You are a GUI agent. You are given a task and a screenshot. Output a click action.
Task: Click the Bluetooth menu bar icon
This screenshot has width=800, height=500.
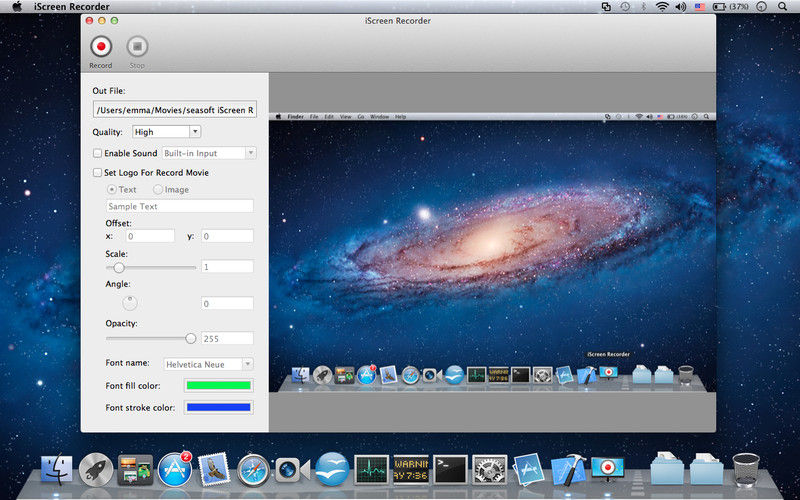tap(644, 7)
